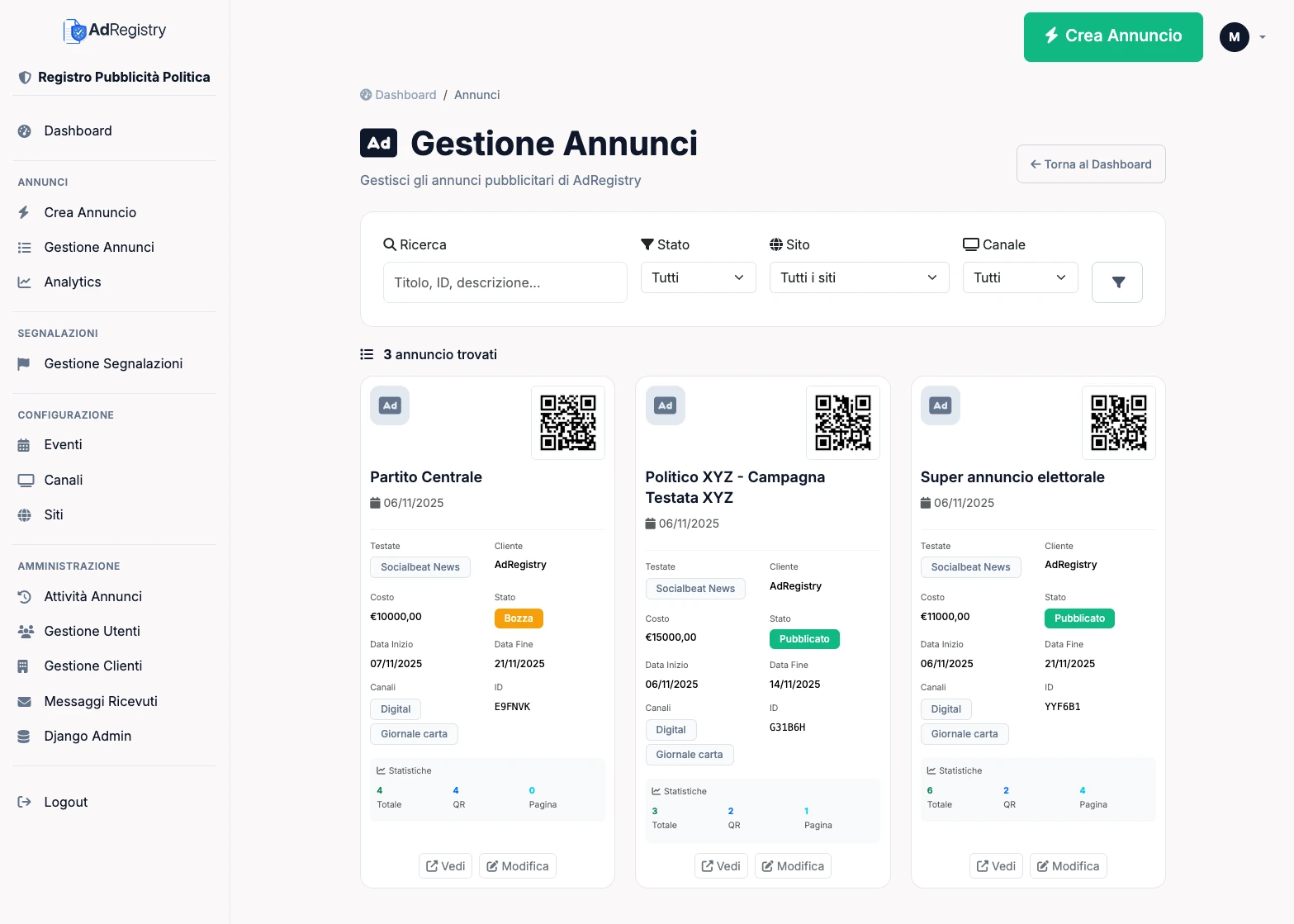Screen dimensions: 1294x924
Task: Open the Stato dropdown showing Tutti
Action: [698, 277]
